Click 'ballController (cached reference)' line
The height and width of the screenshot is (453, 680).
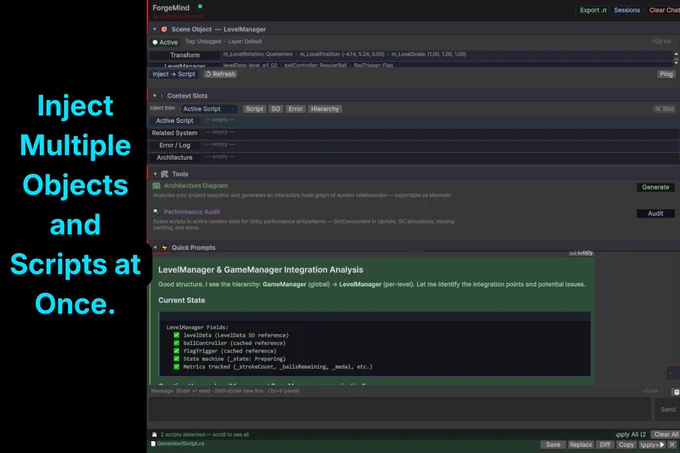pyautogui.click(x=235, y=343)
